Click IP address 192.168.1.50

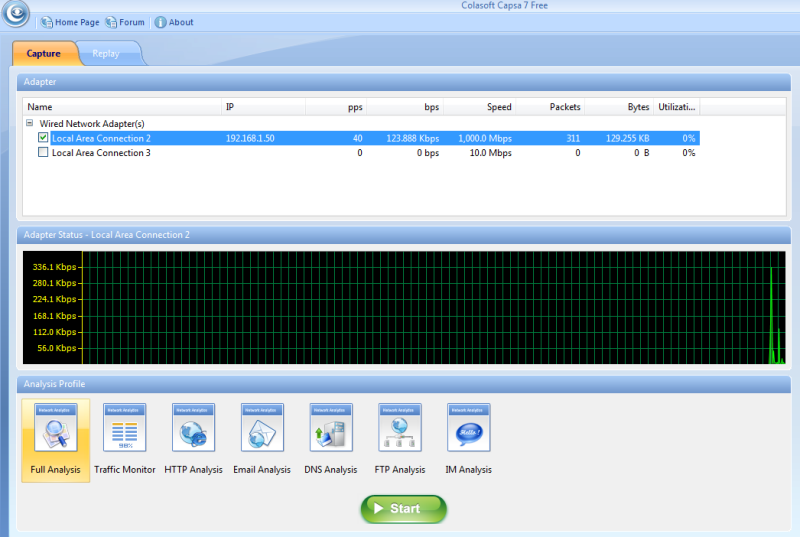(250, 138)
